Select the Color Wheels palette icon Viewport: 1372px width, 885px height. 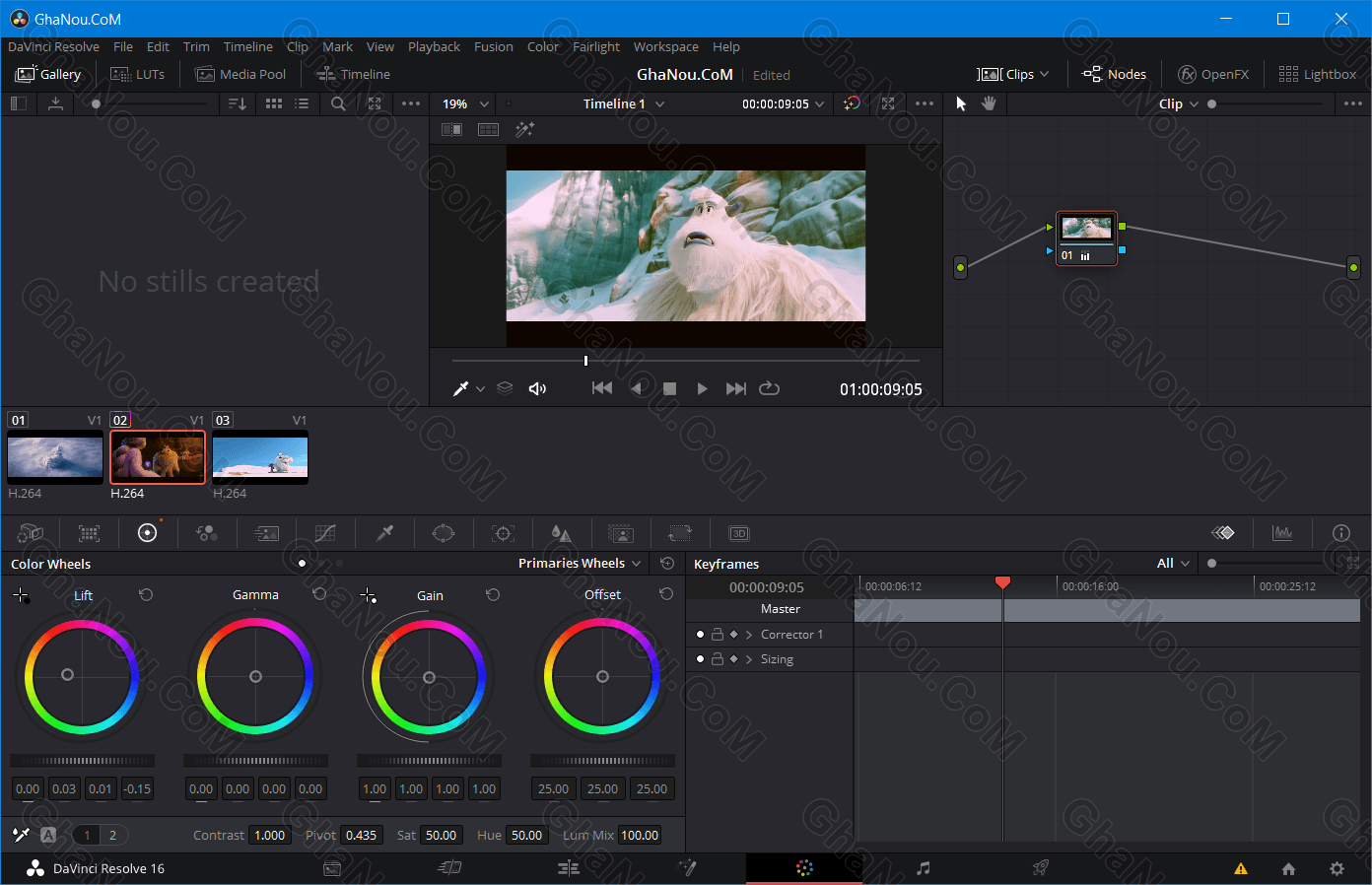(x=147, y=533)
